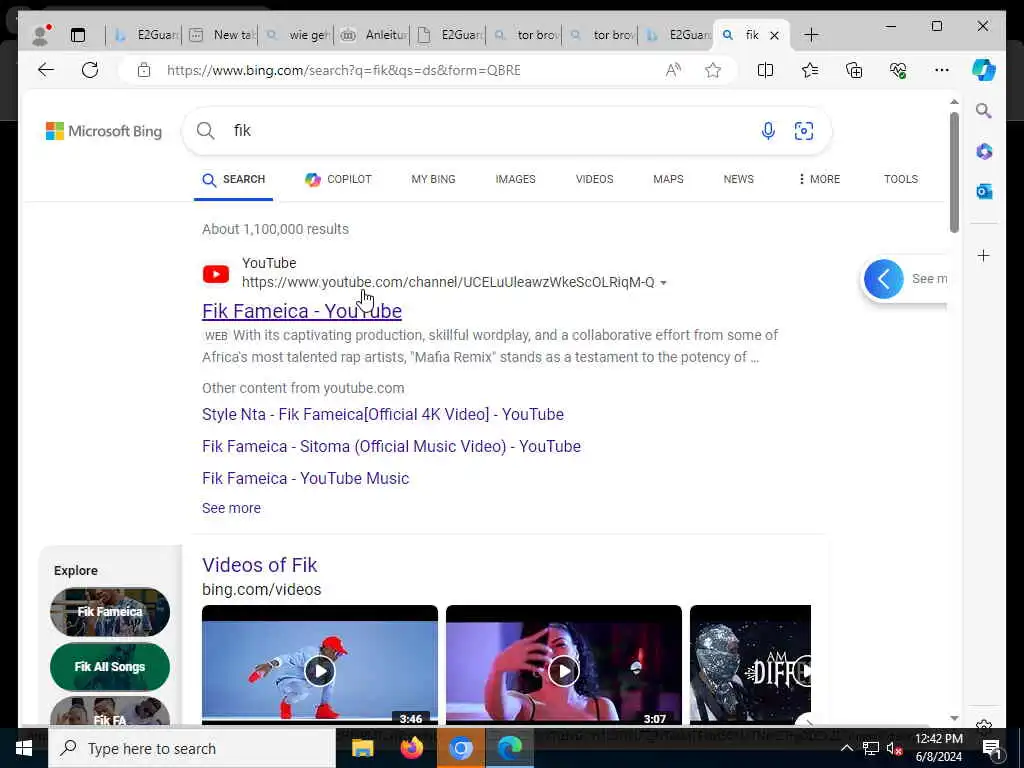Open File Explorer from the taskbar
The height and width of the screenshot is (768, 1024).
tap(362, 748)
